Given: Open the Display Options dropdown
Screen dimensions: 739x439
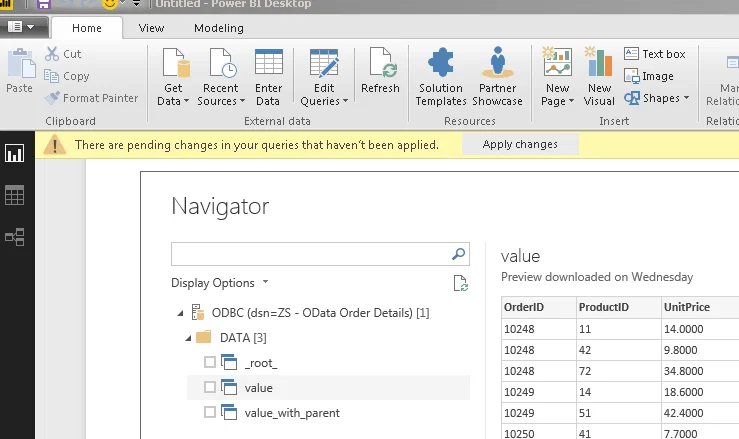Looking at the screenshot, I should pos(220,283).
